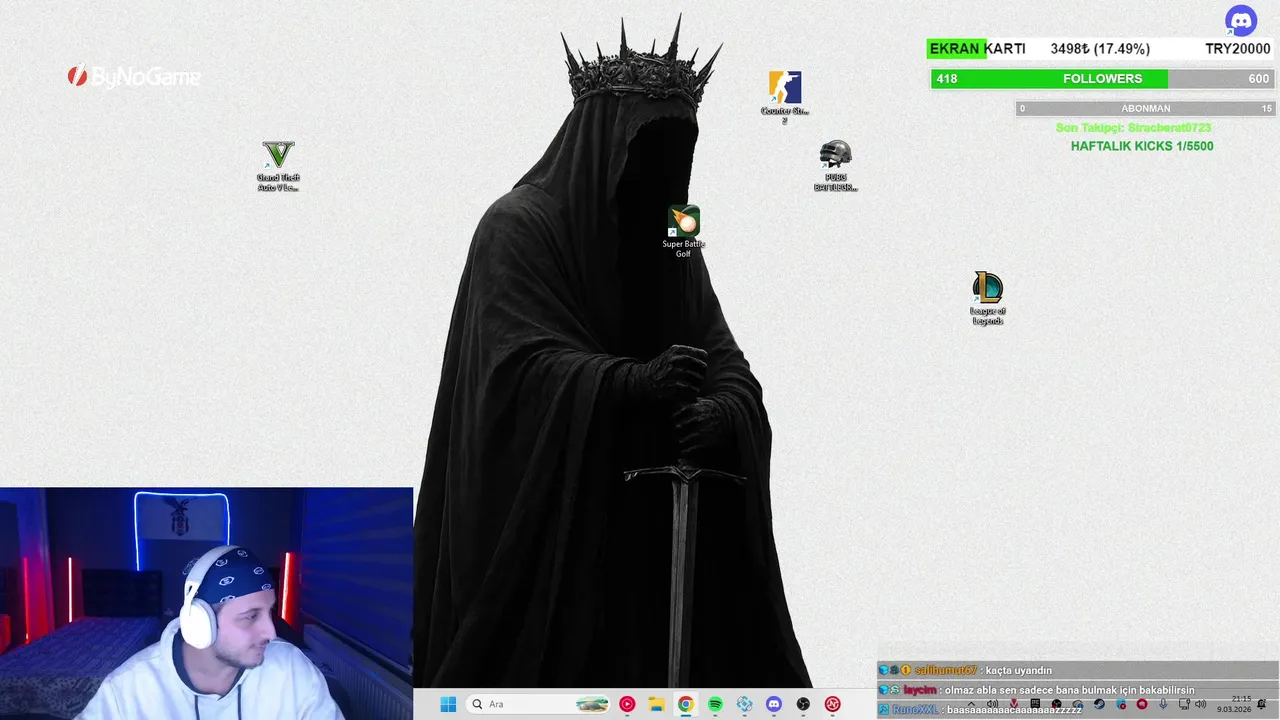The height and width of the screenshot is (720, 1280).
Task: Open the blue gear app in taskbar
Action: tap(744, 704)
